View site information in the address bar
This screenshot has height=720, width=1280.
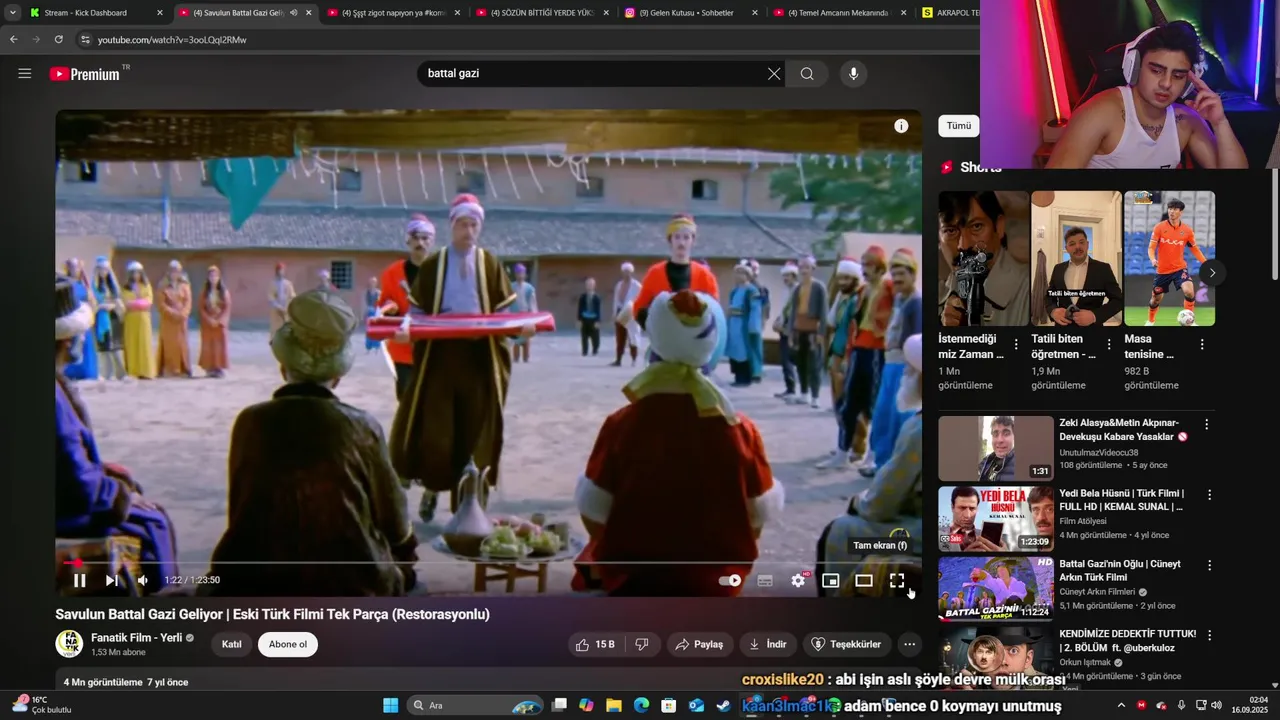(85, 39)
